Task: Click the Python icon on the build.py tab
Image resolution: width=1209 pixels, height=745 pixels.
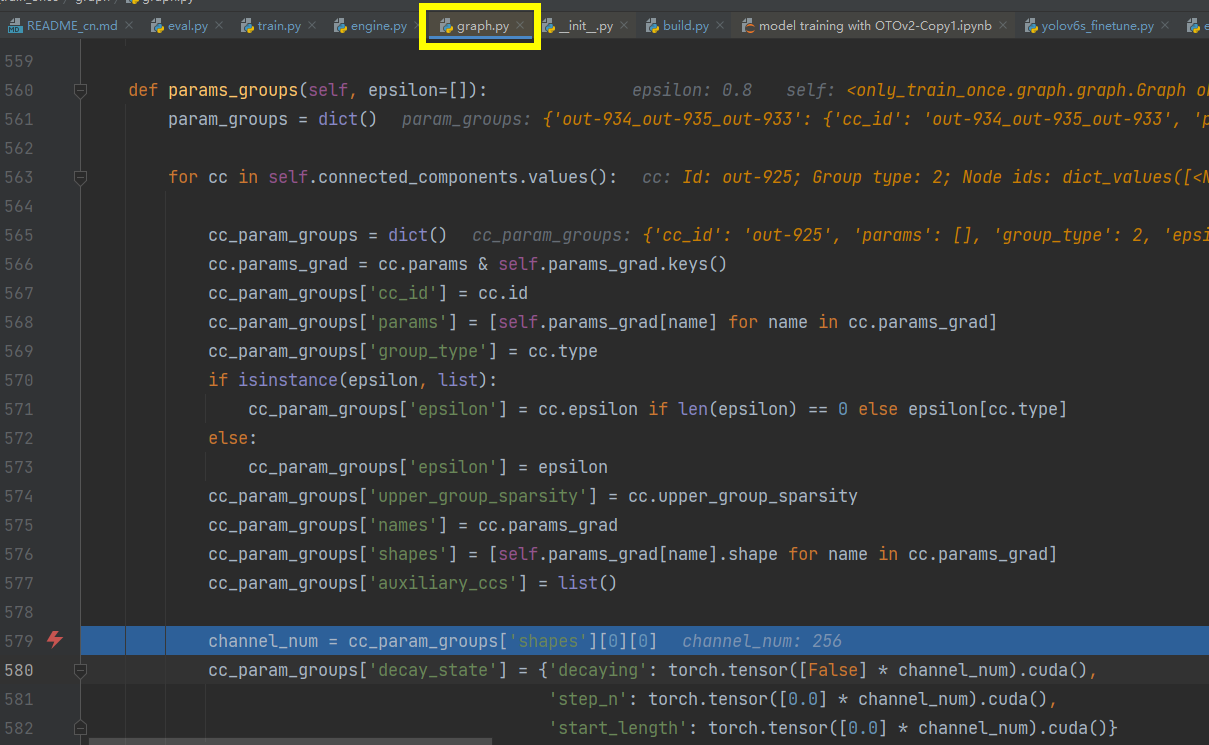Action: pyautogui.click(x=653, y=25)
